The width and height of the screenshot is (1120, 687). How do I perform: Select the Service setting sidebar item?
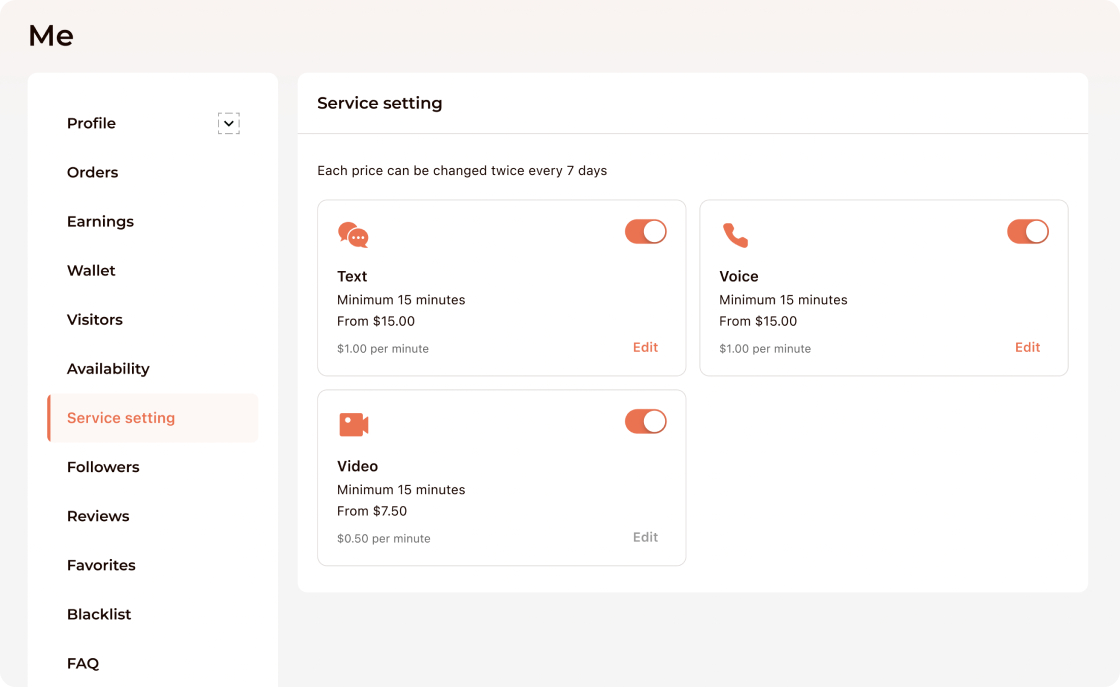[121, 418]
